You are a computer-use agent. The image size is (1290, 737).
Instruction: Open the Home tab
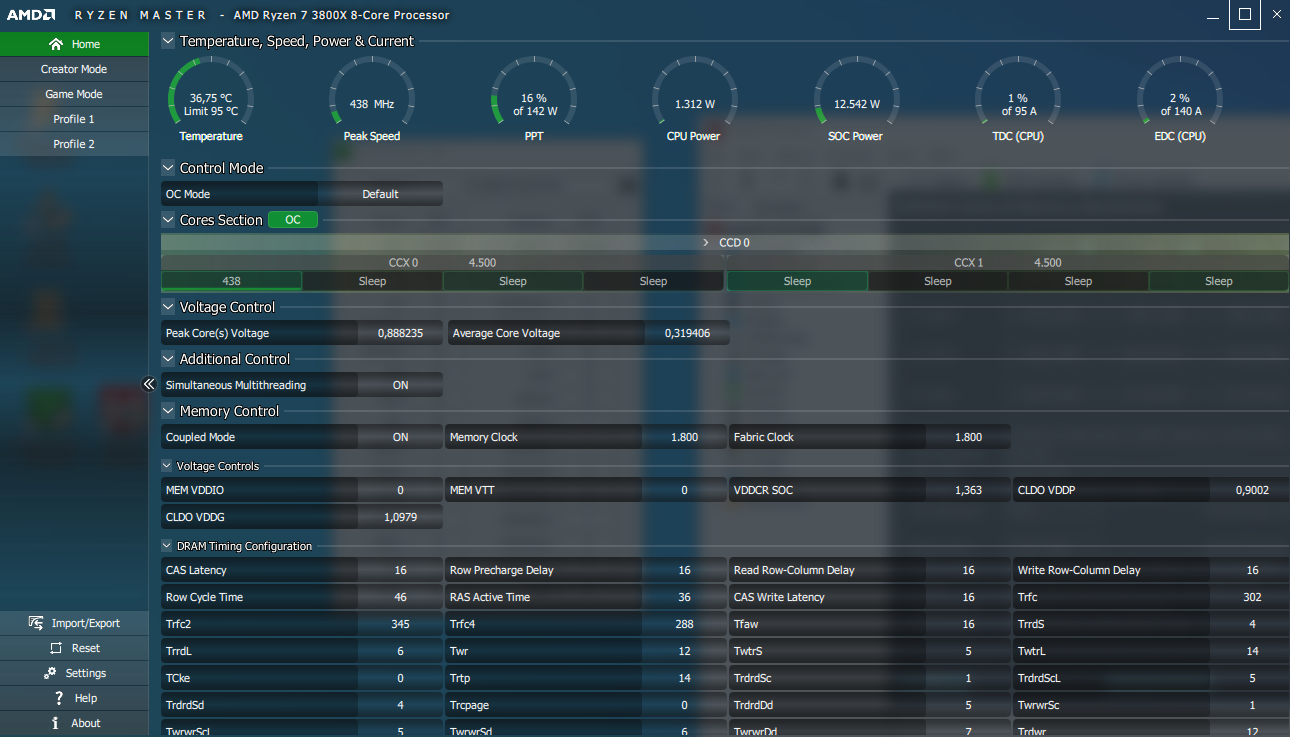point(74,44)
